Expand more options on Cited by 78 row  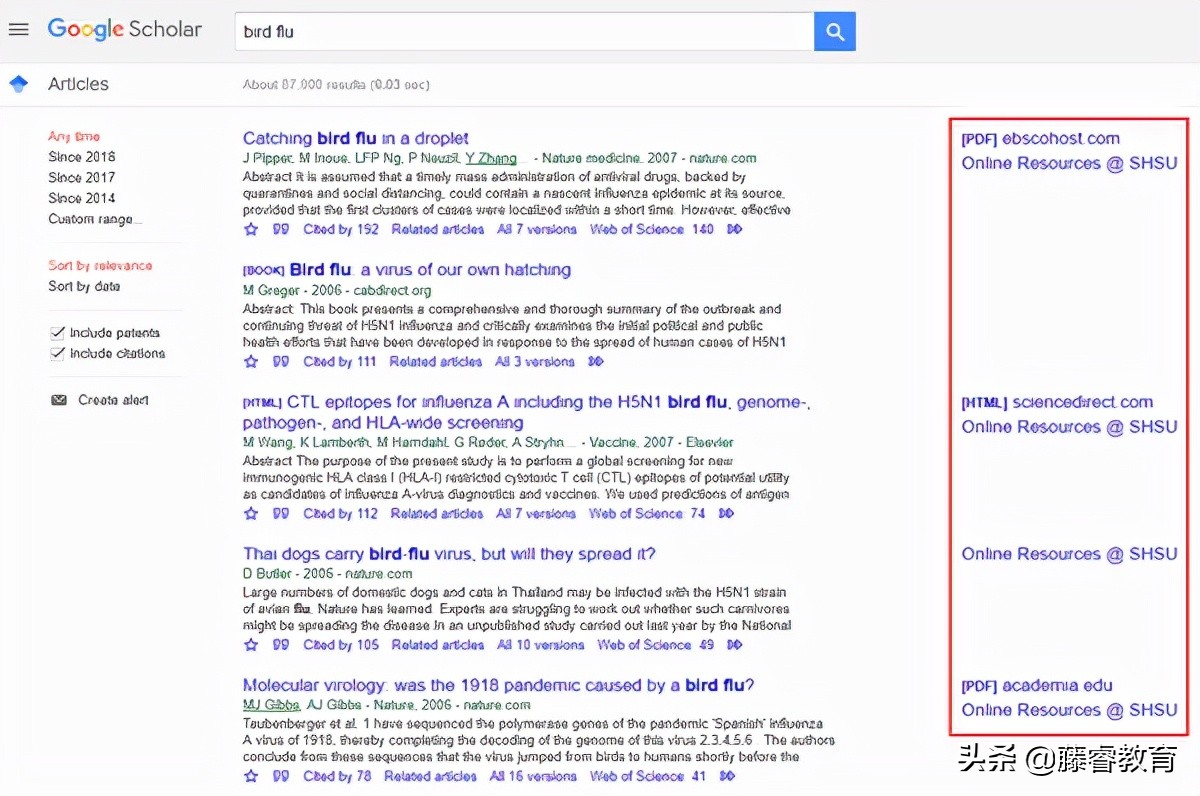click(727, 776)
